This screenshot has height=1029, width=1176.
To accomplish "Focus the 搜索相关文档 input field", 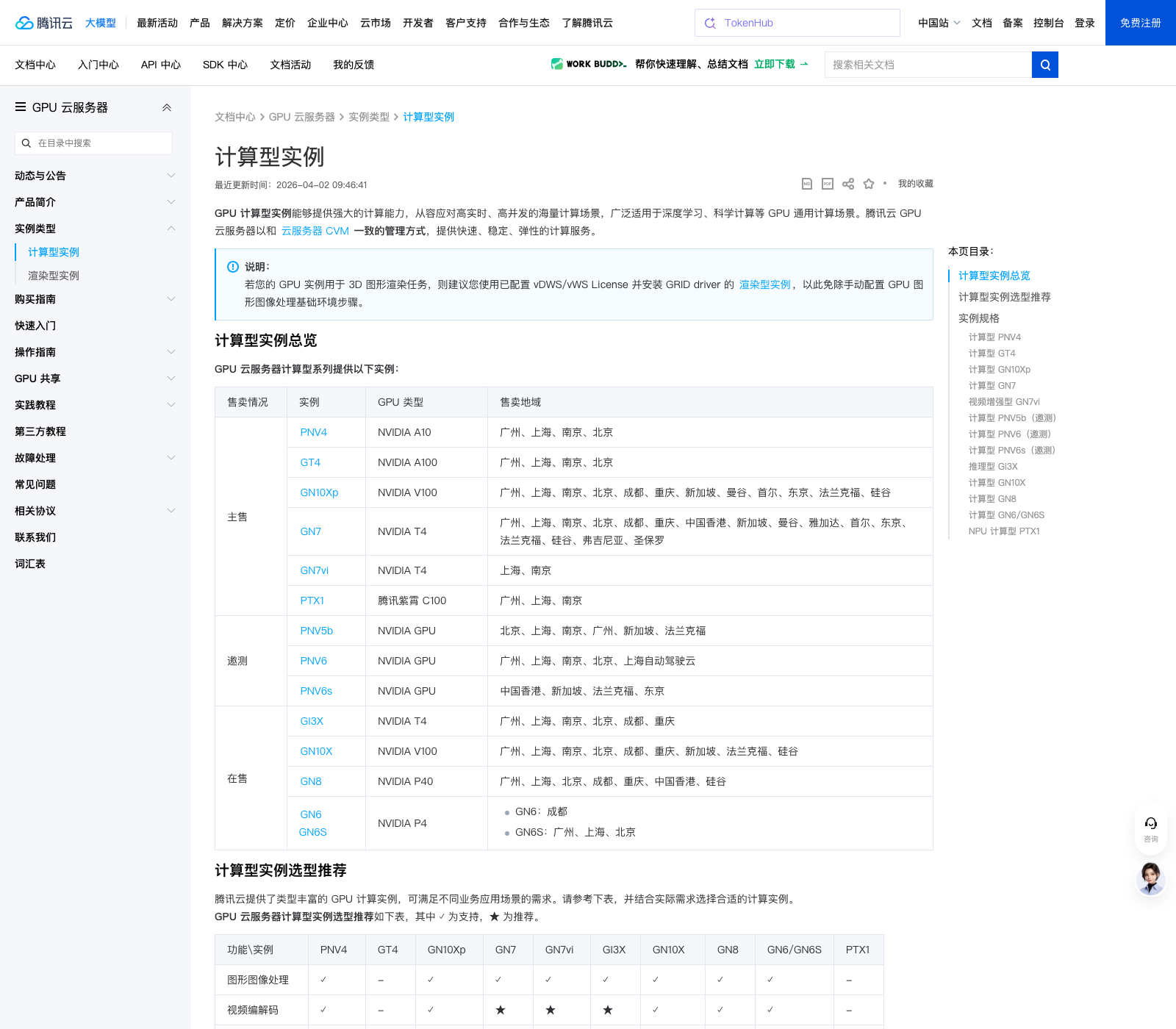I will tap(928, 65).
